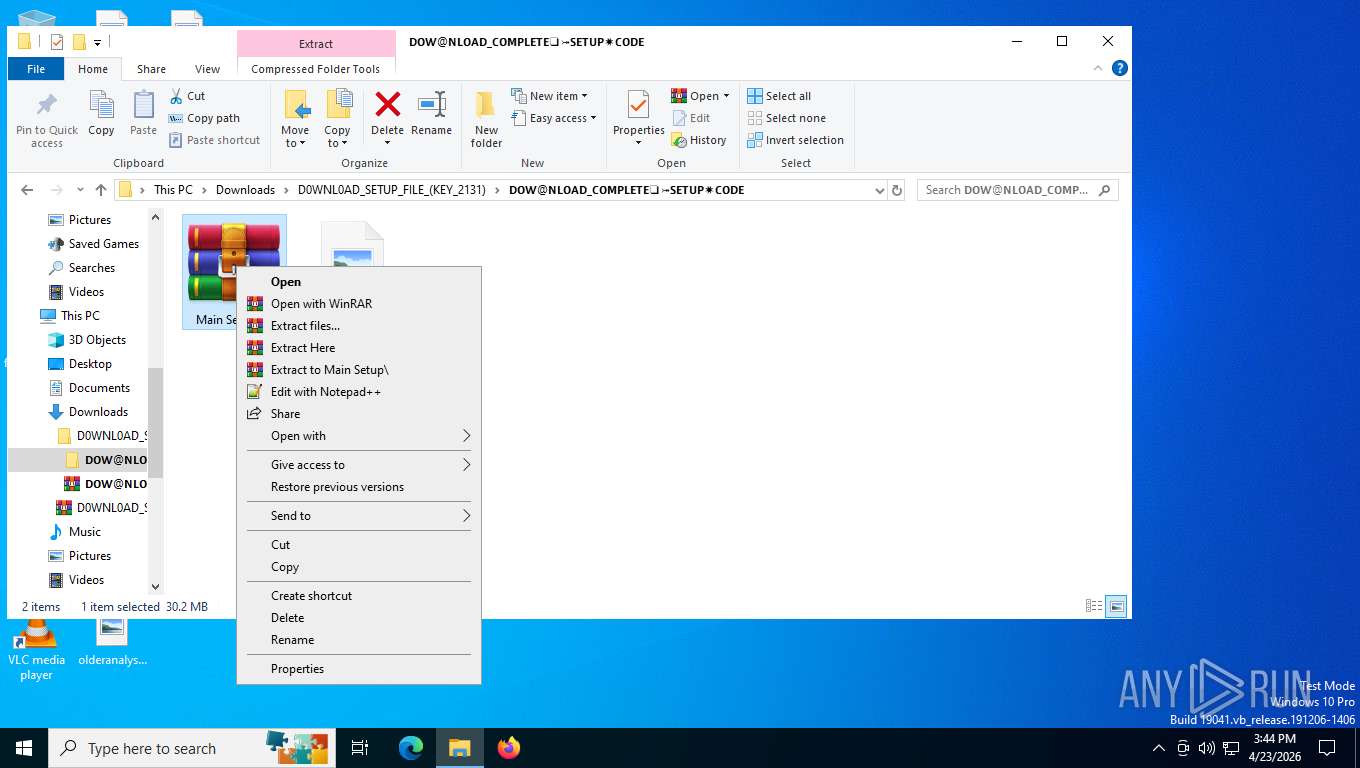Refresh the current folder view
This screenshot has width=1360, height=768.
click(897, 190)
